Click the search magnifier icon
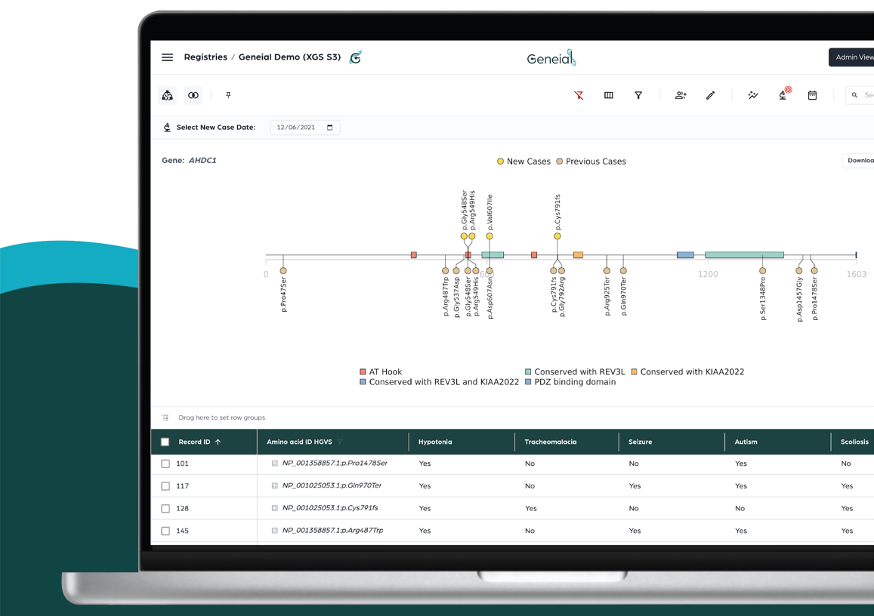Image resolution: width=874 pixels, height=616 pixels. (854, 95)
